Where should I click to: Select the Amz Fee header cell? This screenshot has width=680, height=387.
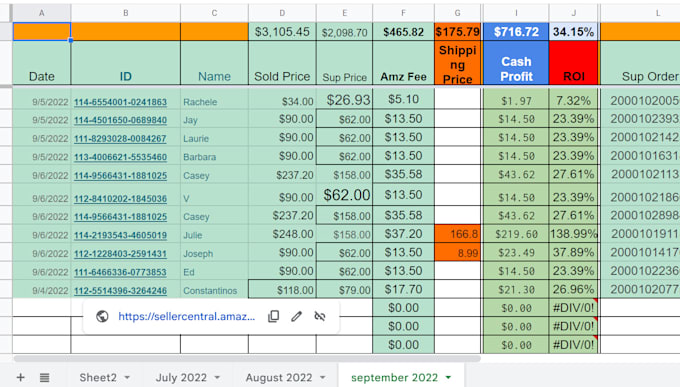click(x=403, y=63)
